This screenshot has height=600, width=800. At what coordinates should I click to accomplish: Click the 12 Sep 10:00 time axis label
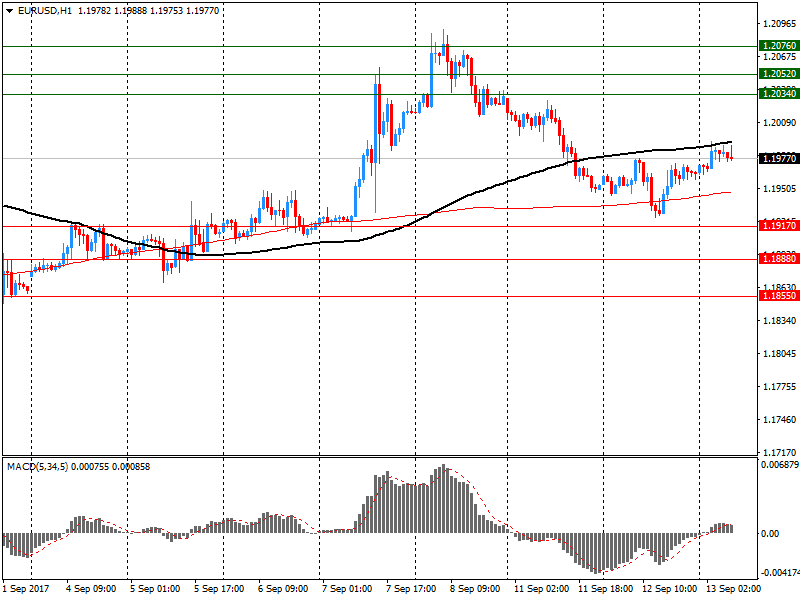pyautogui.click(x=669, y=589)
